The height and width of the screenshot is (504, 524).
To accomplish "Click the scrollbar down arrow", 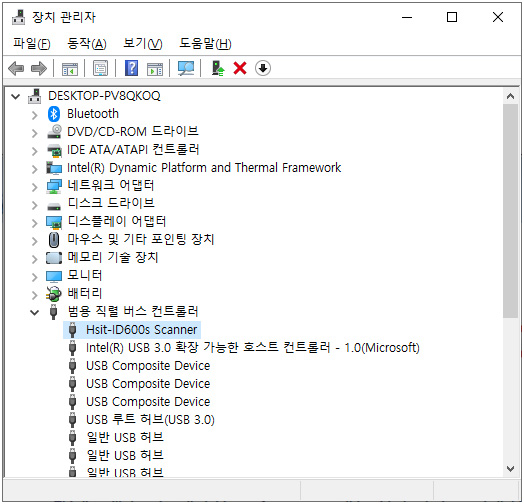I will coord(510,469).
